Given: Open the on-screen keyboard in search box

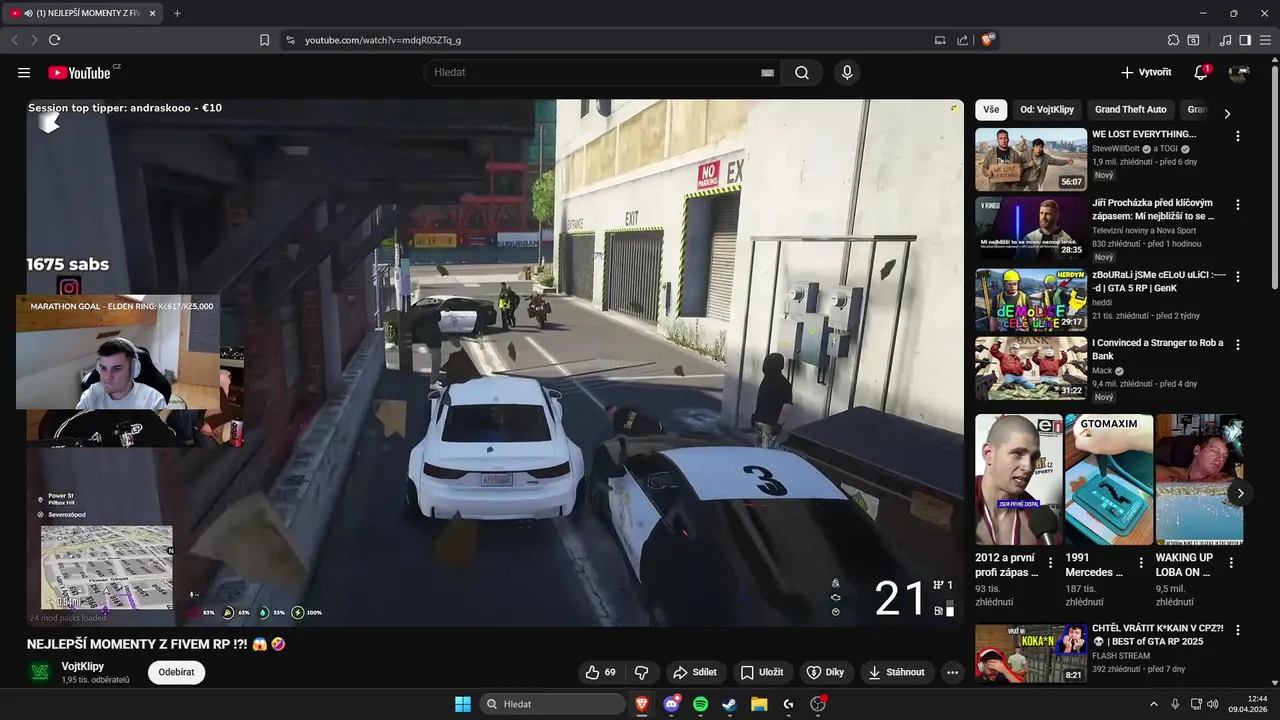Looking at the screenshot, I should 767,73.
